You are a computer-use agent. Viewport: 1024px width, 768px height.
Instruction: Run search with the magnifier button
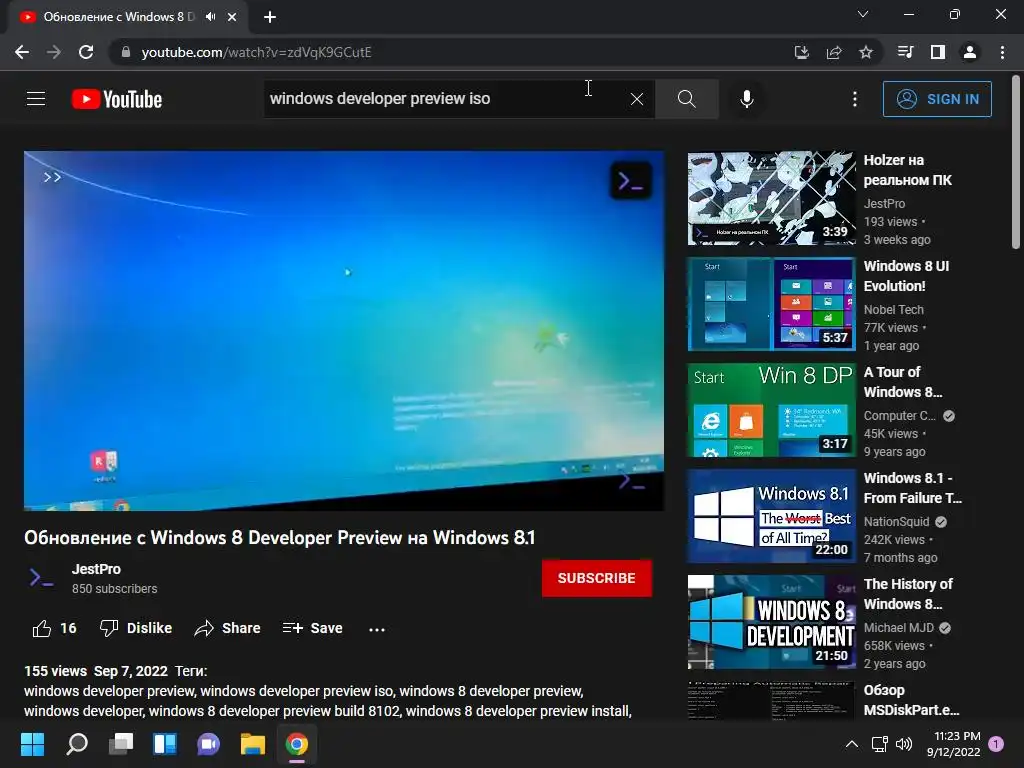pos(686,99)
